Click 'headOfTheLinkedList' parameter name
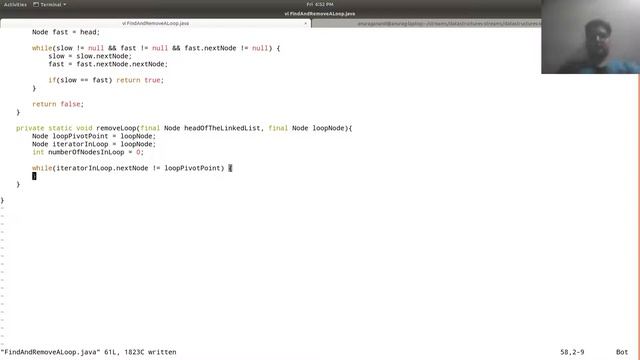 [222, 128]
